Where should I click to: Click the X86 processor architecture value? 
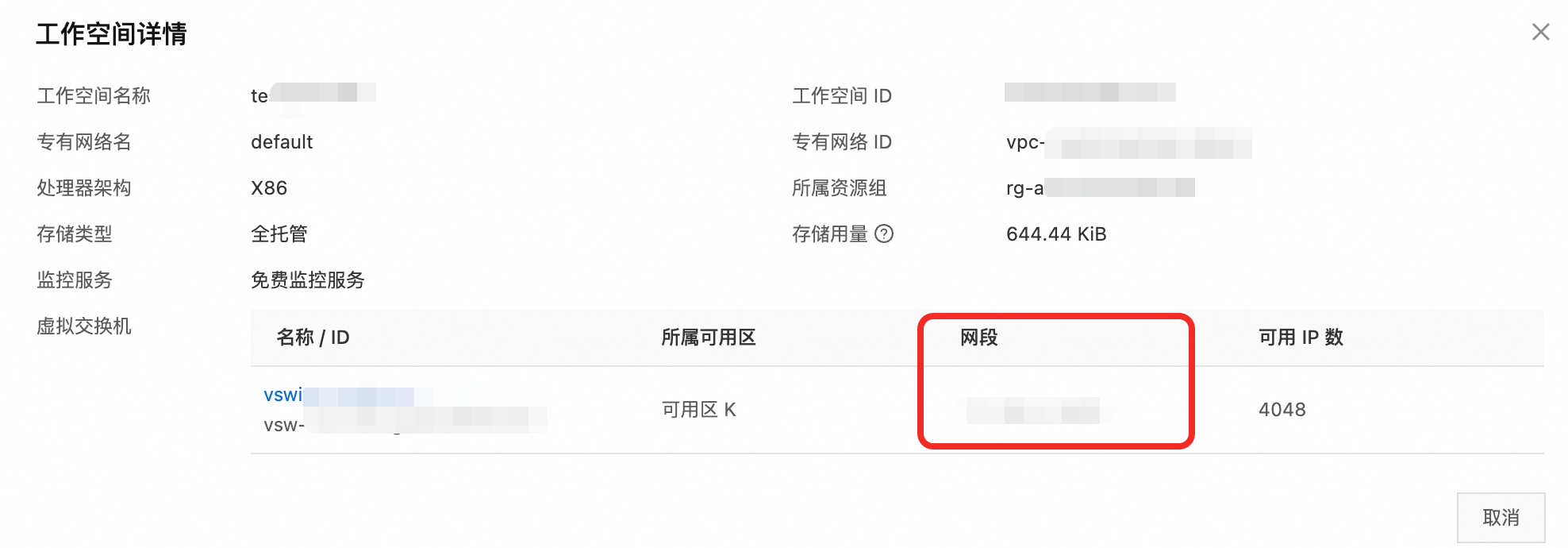269,188
